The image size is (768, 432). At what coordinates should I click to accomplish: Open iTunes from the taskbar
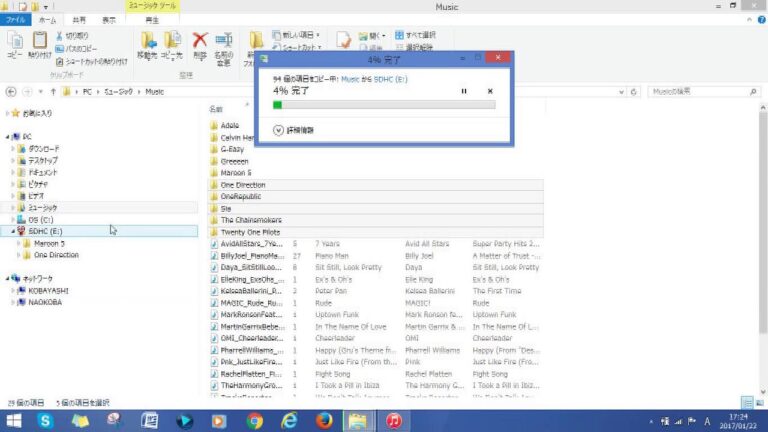[393, 421]
